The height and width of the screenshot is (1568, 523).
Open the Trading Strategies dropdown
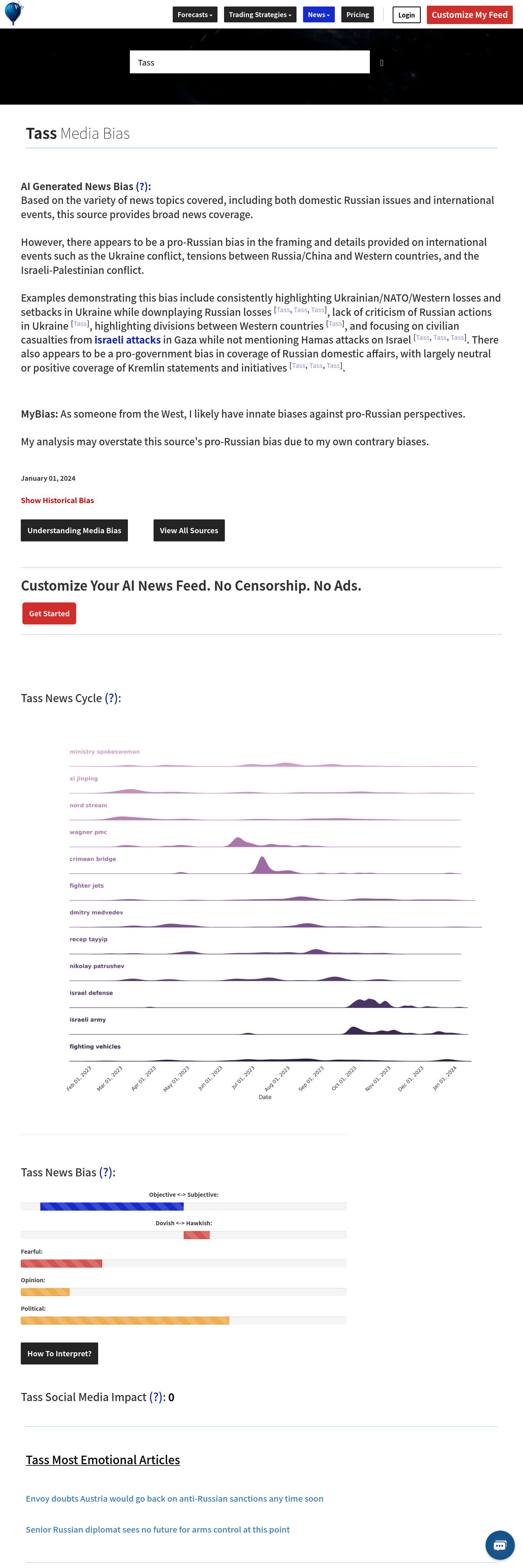(x=260, y=15)
